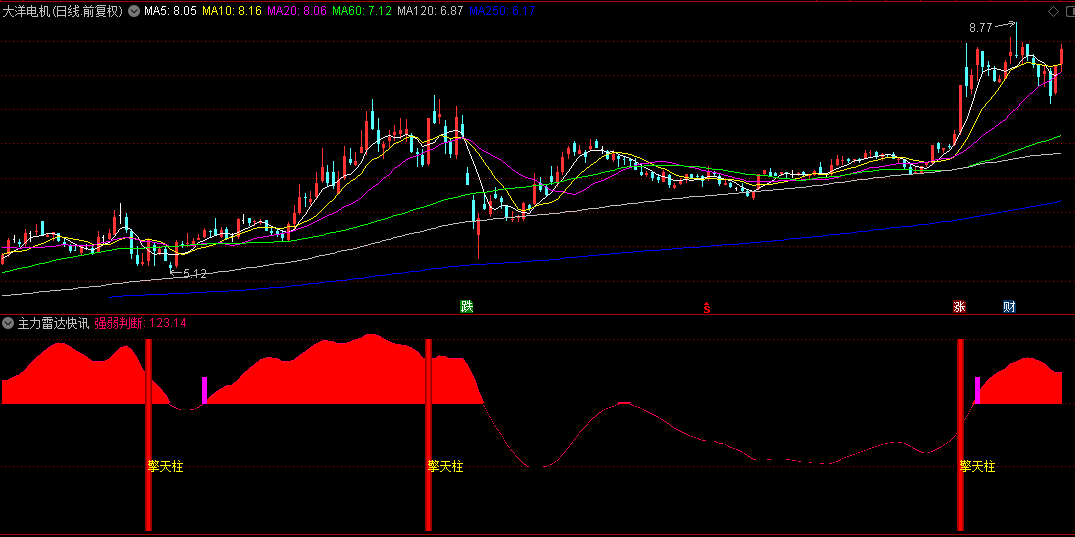Click the magenta MA20: 8.06 label
Screen dimensions: 1075x537
pos(297,11)
